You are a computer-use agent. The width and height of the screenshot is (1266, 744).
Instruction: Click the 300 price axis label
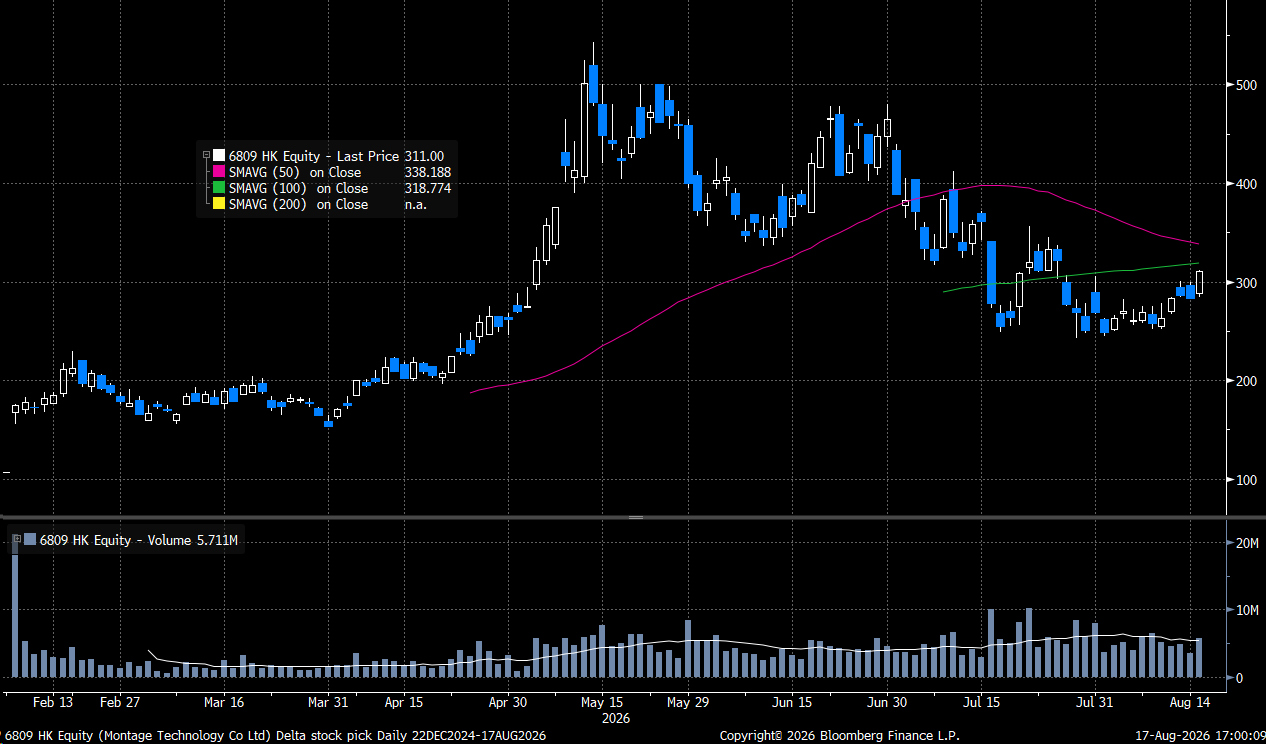(1245, 283)
